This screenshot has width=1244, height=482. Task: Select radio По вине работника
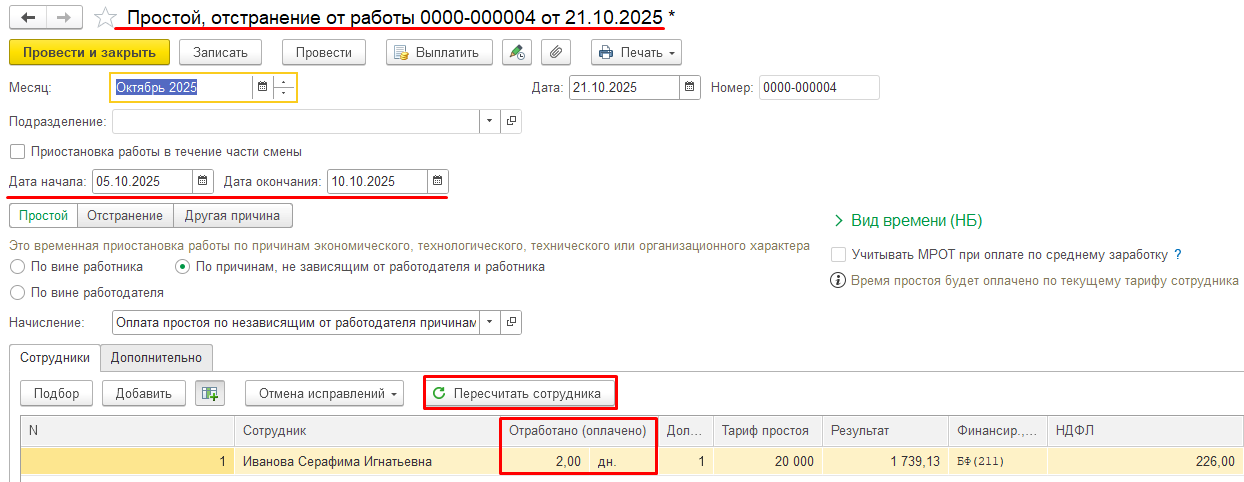pyautogui.click(x=17, y=267)
